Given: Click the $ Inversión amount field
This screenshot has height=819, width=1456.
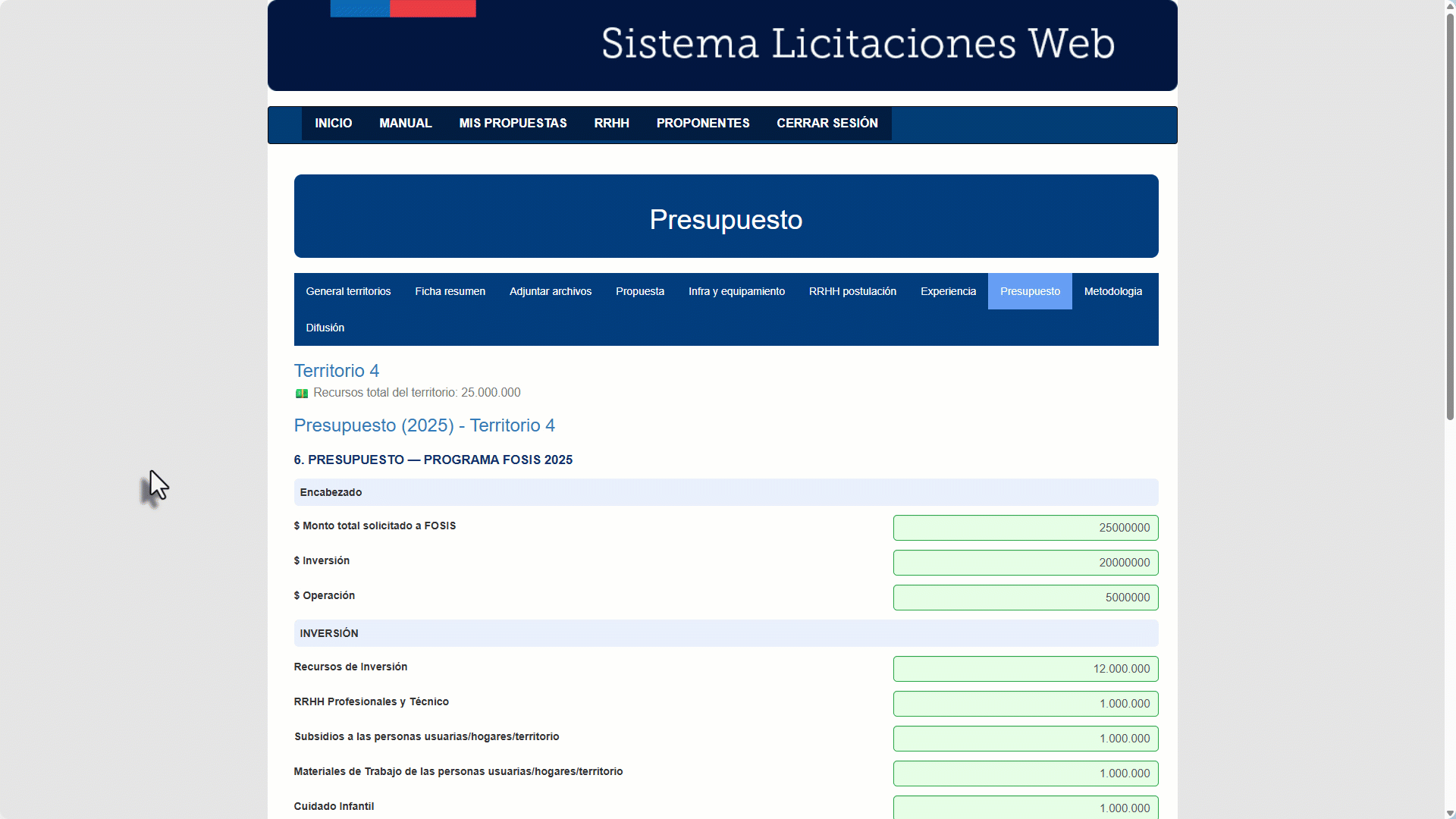Looking at the screenshot, I should (1025, 563).
